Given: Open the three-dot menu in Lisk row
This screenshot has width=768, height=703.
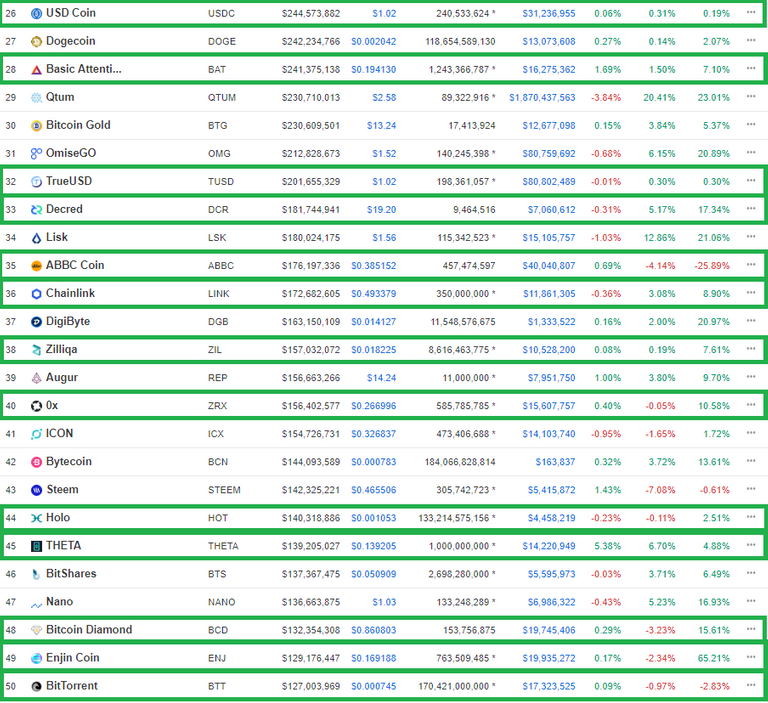Looking at the screenshot, I should click(751, 237).
